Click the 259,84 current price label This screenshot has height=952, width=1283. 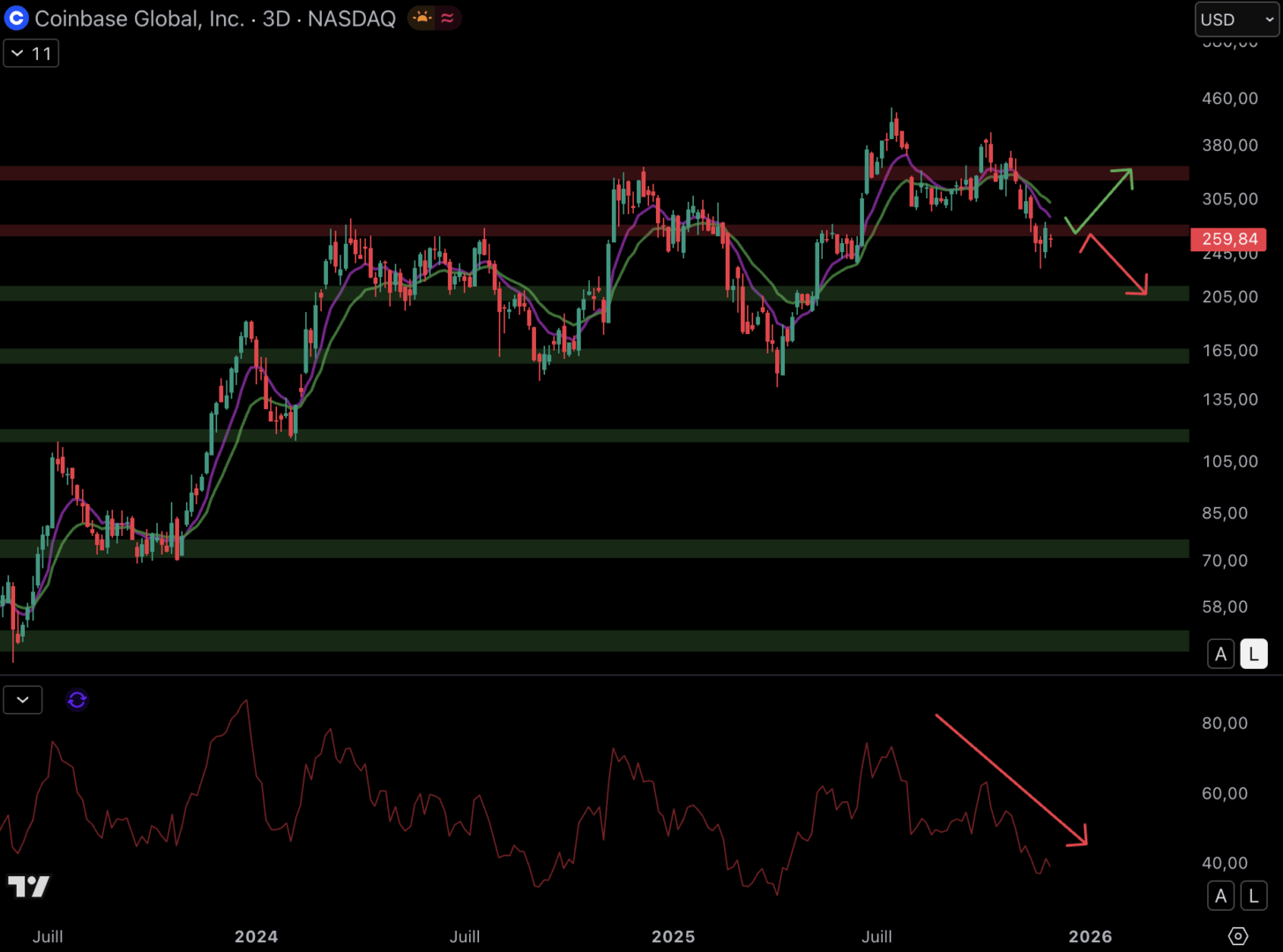coord(1228,239)
